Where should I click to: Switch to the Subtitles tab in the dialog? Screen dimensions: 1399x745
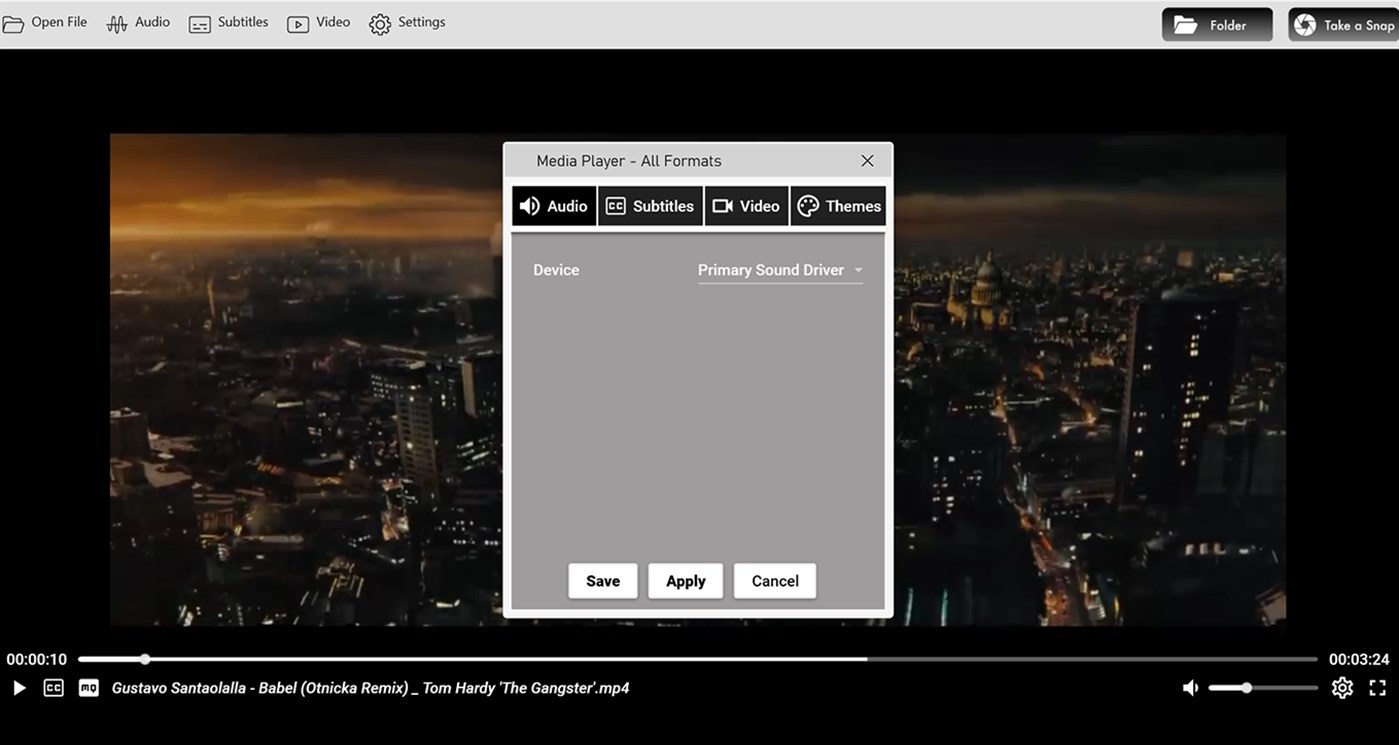(650, 205)
